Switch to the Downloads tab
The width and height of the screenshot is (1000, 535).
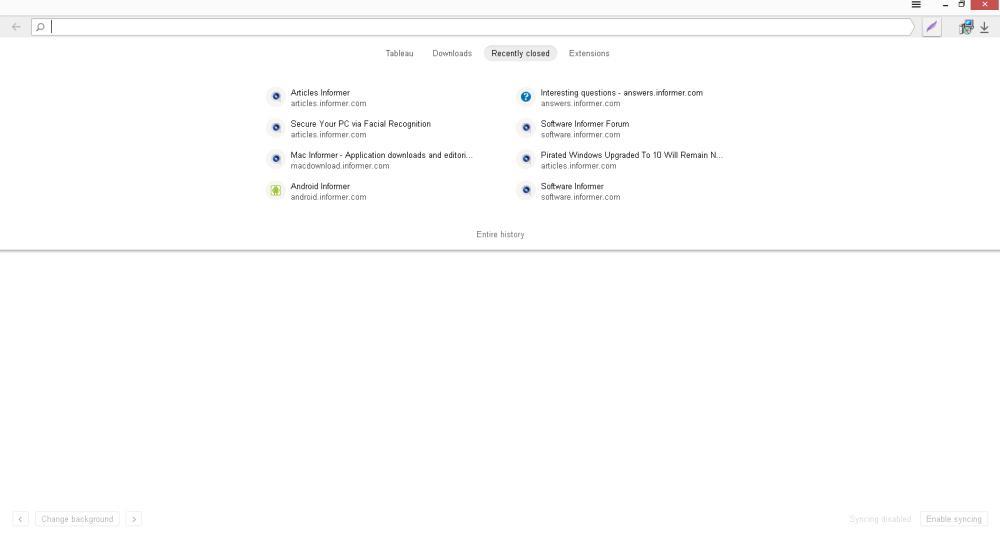click(452, 54)
